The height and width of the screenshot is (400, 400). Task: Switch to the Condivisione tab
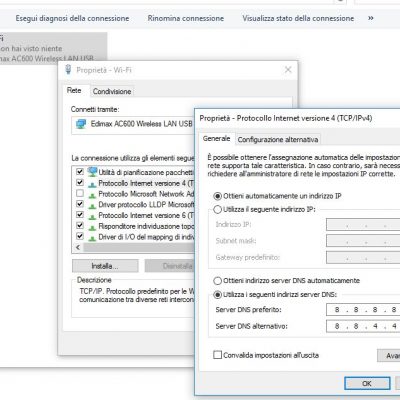[x=112, y=91]
